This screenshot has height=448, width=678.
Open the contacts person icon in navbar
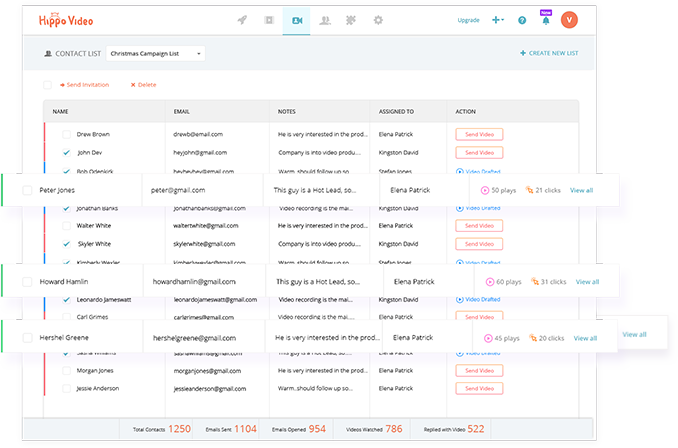click(x=324, y=20)
